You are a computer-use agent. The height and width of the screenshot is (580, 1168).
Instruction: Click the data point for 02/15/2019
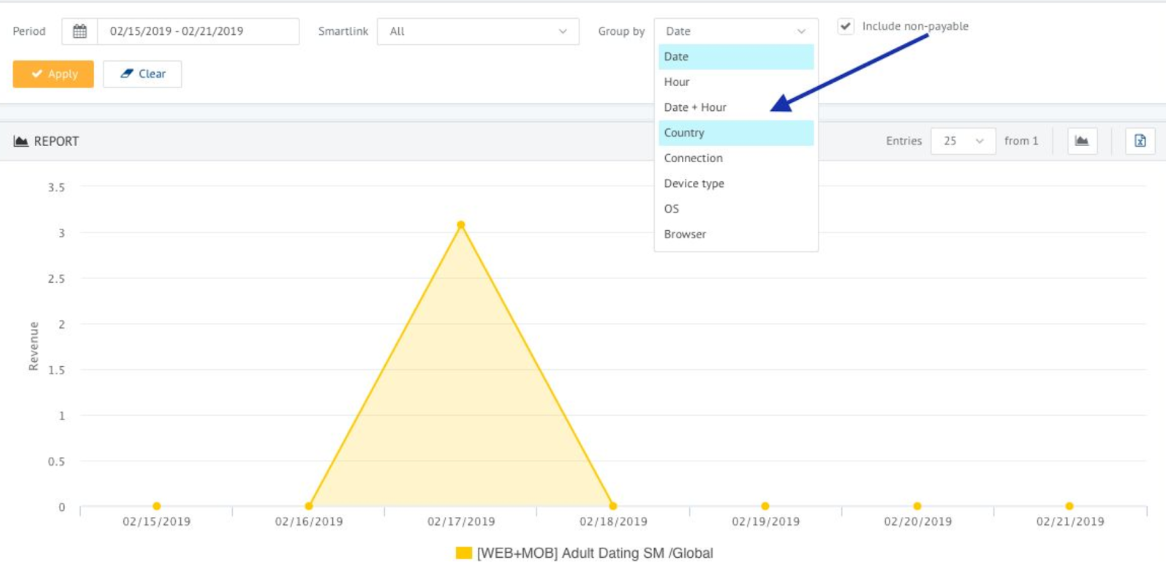click(156, 506)
